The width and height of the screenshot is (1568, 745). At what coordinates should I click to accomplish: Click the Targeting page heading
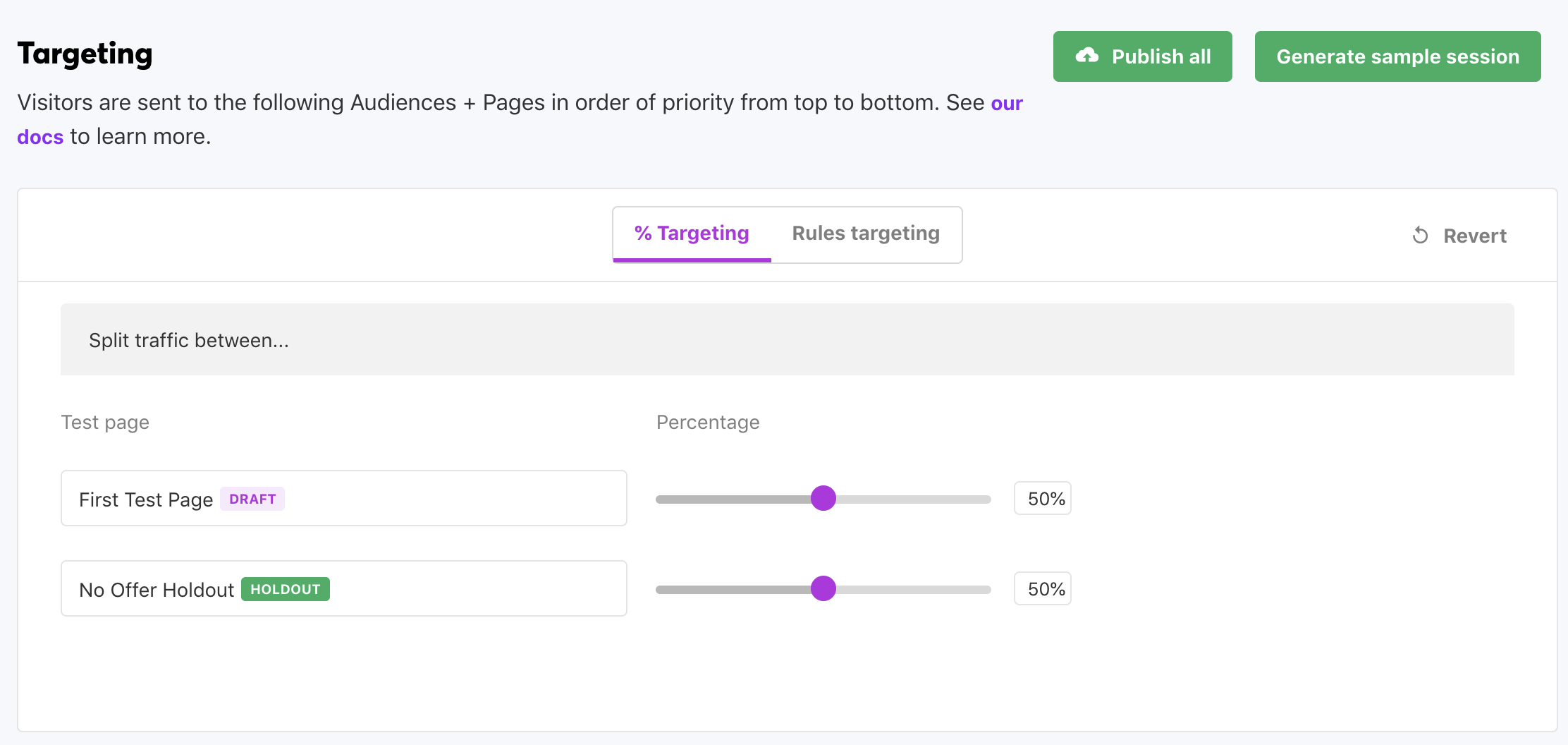tap(85, 54)
